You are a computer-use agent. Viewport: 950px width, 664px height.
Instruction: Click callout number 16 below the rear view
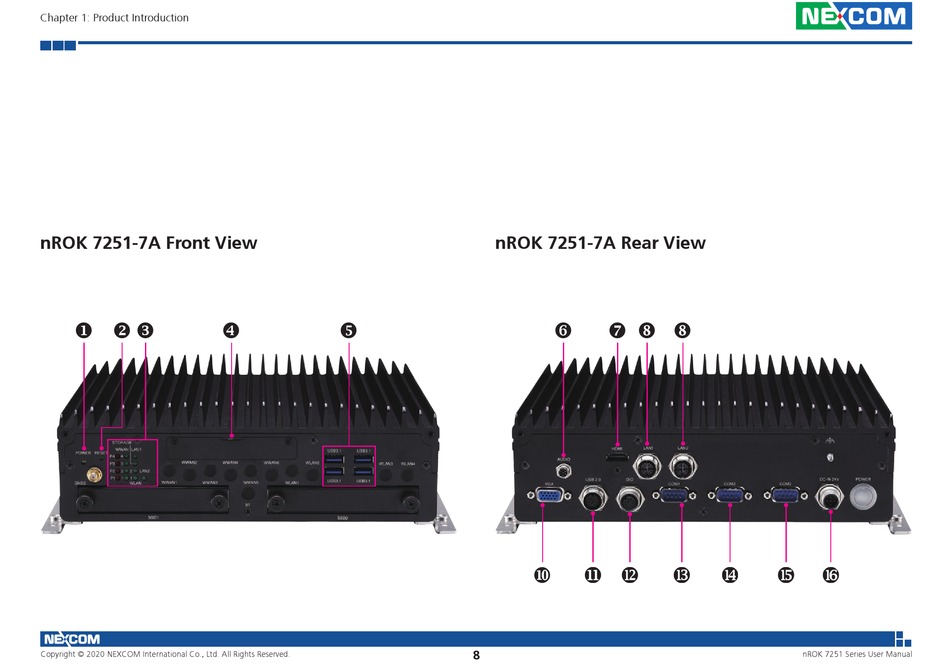(831, 575)
